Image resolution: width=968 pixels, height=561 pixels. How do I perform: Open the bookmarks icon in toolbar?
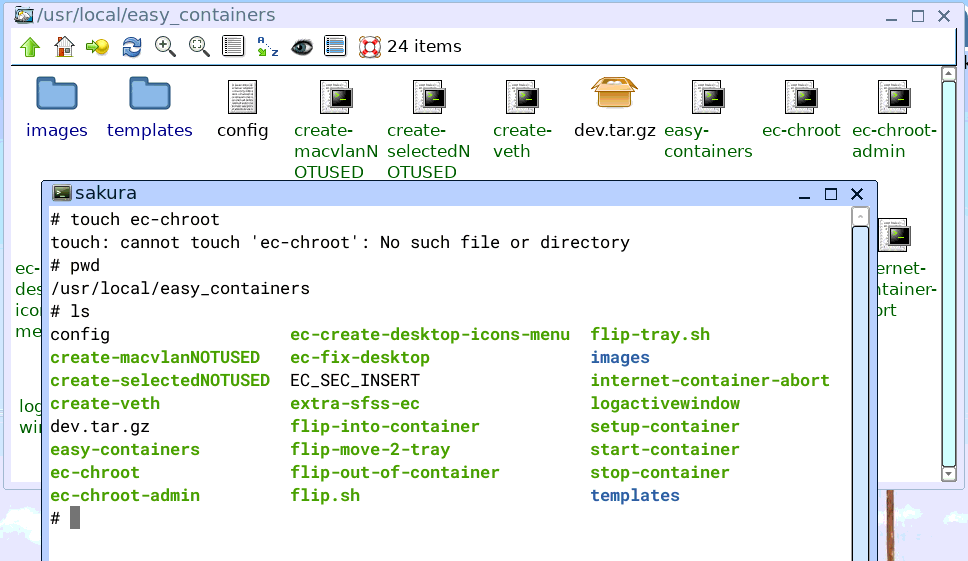[98, 47]
